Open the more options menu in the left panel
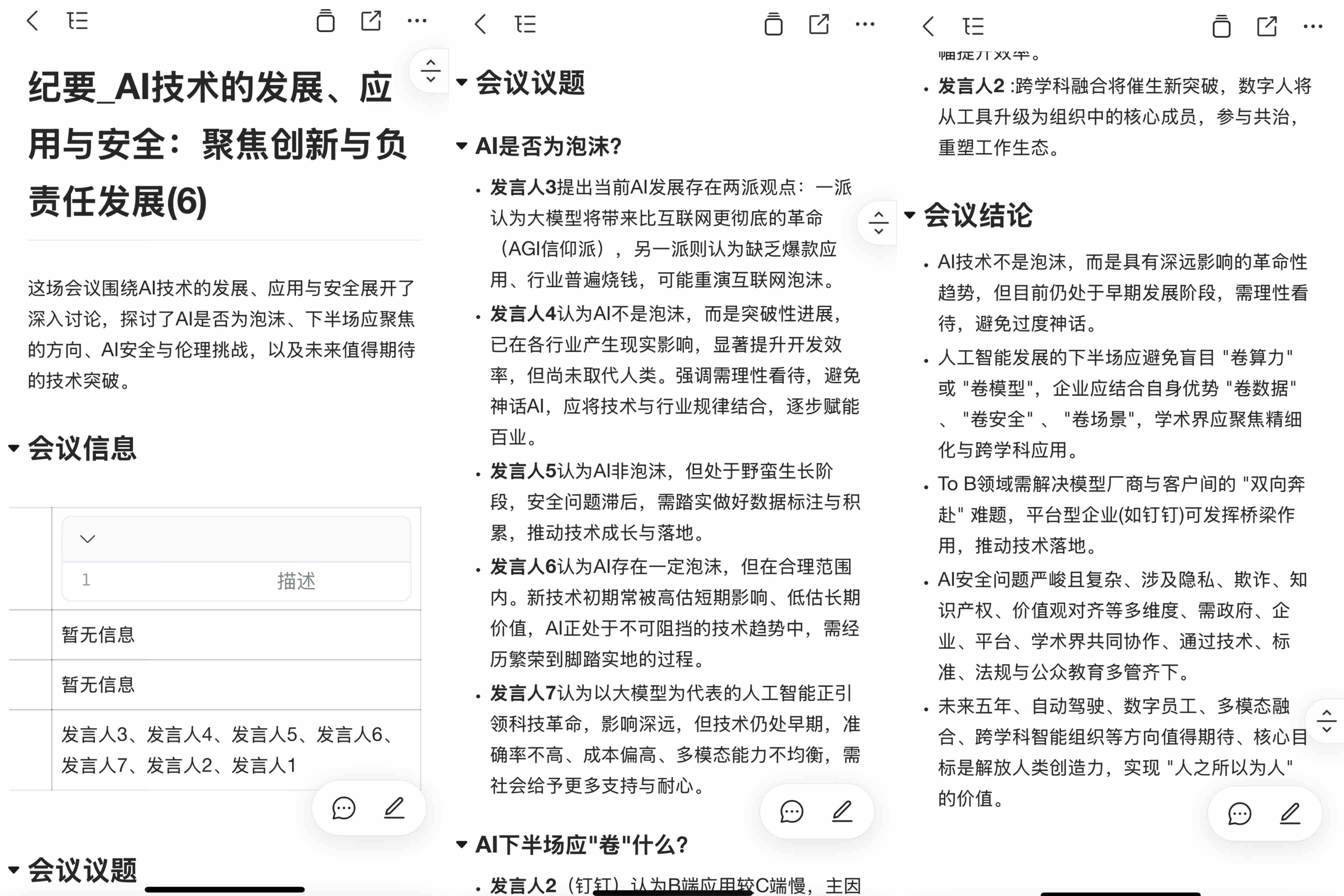The image size is (1344, 896). [417, 21]
